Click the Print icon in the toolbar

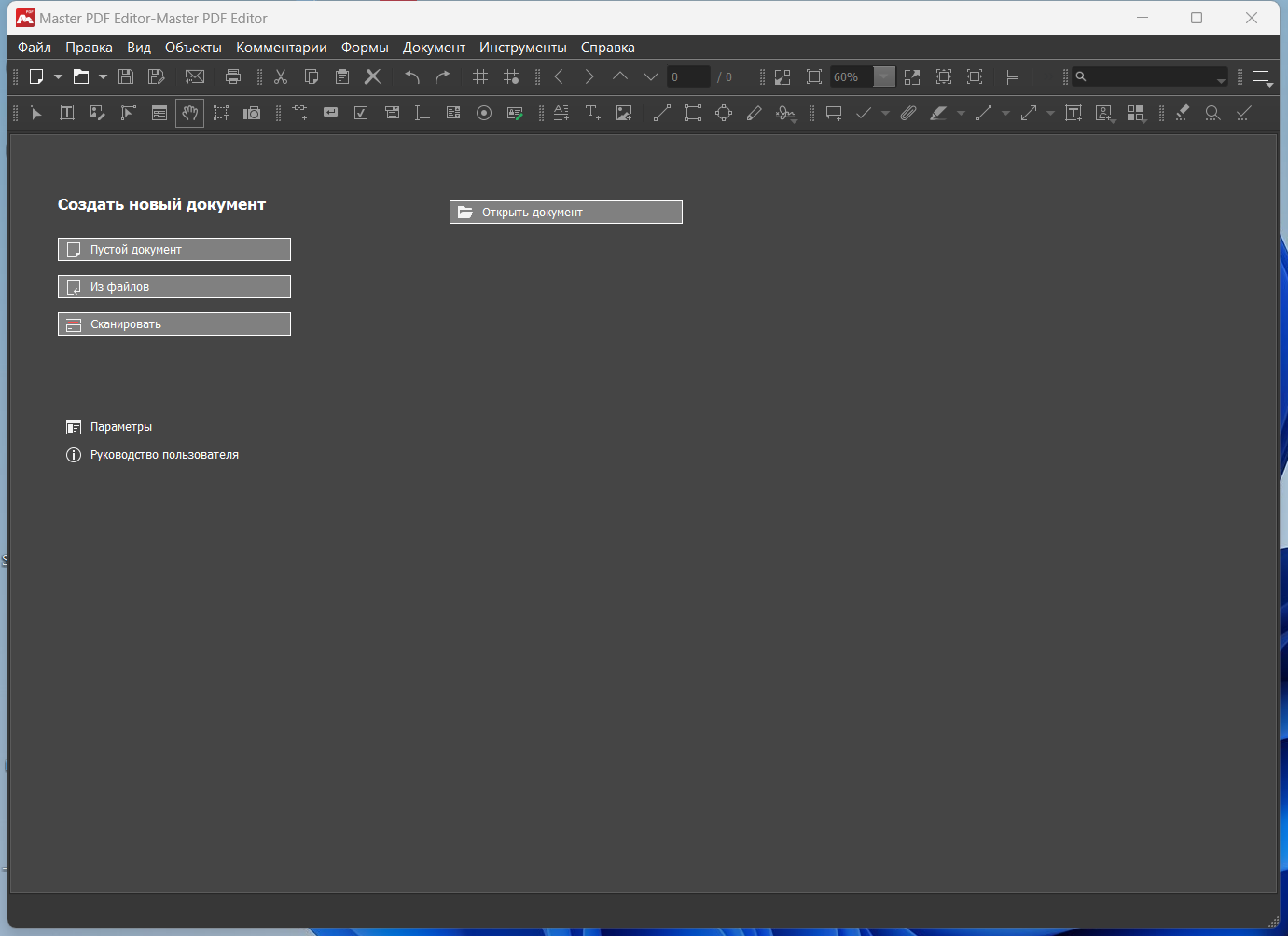click(233, 77)
